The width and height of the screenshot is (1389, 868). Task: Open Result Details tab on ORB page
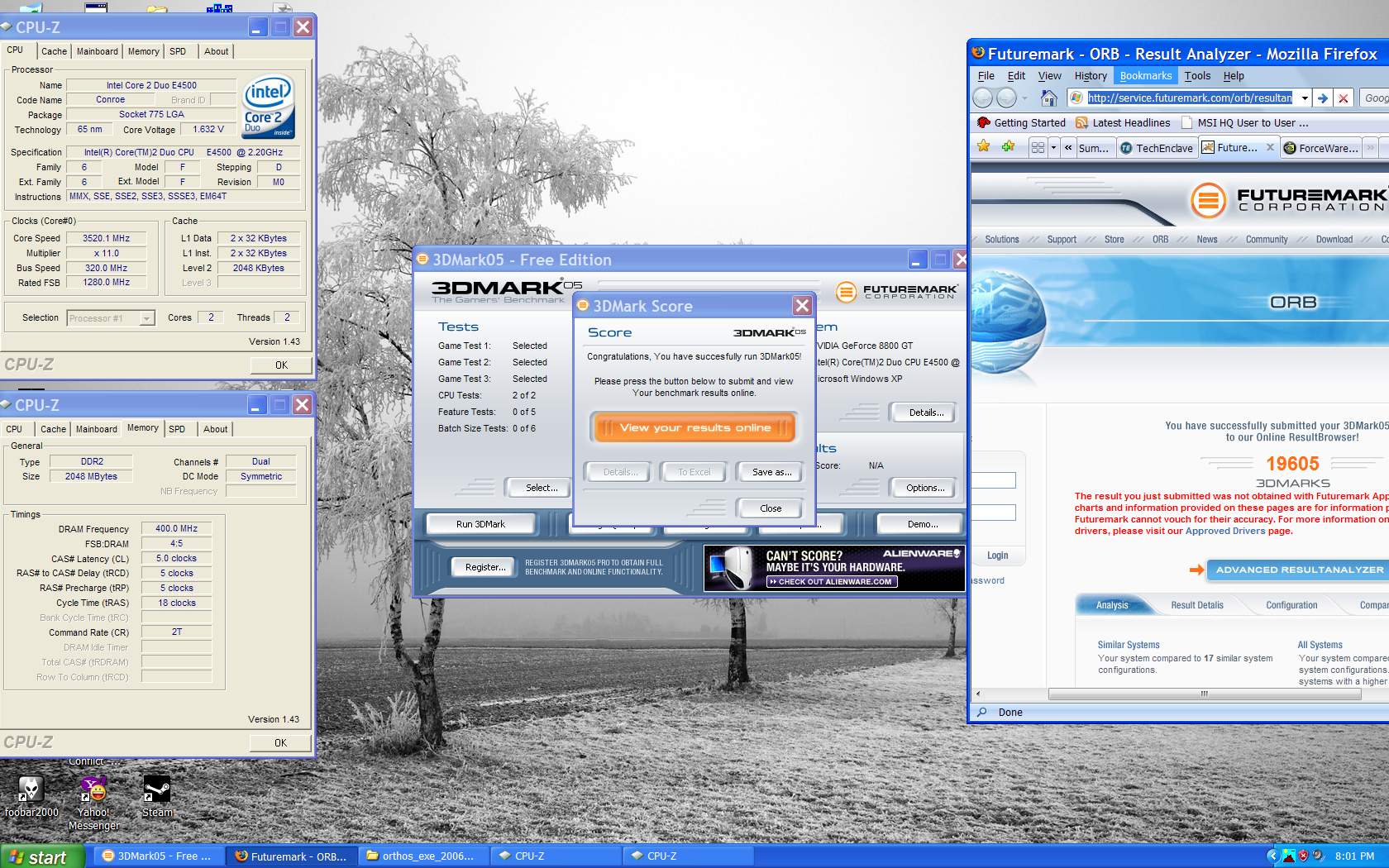pos(1196,605)
